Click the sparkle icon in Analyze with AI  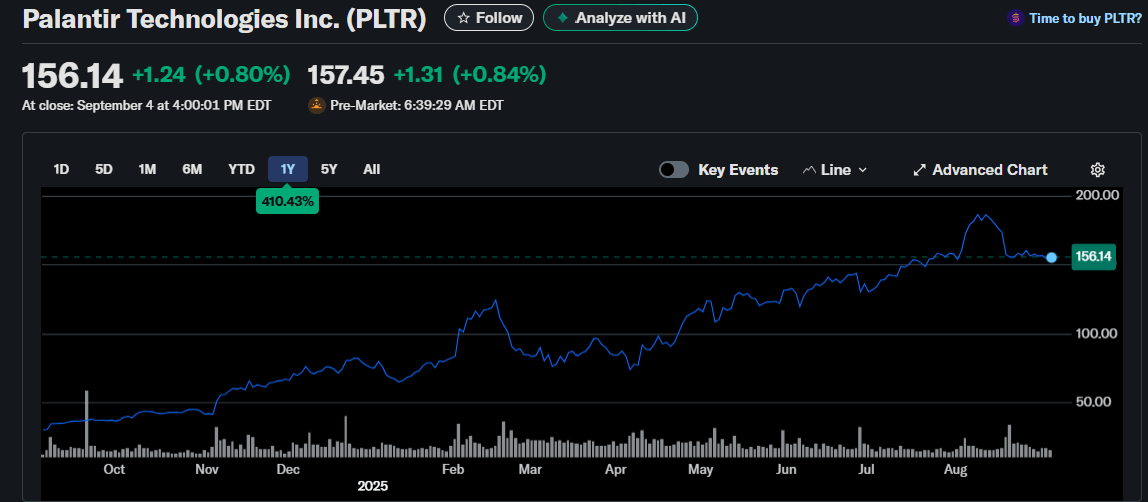point(563,18)
